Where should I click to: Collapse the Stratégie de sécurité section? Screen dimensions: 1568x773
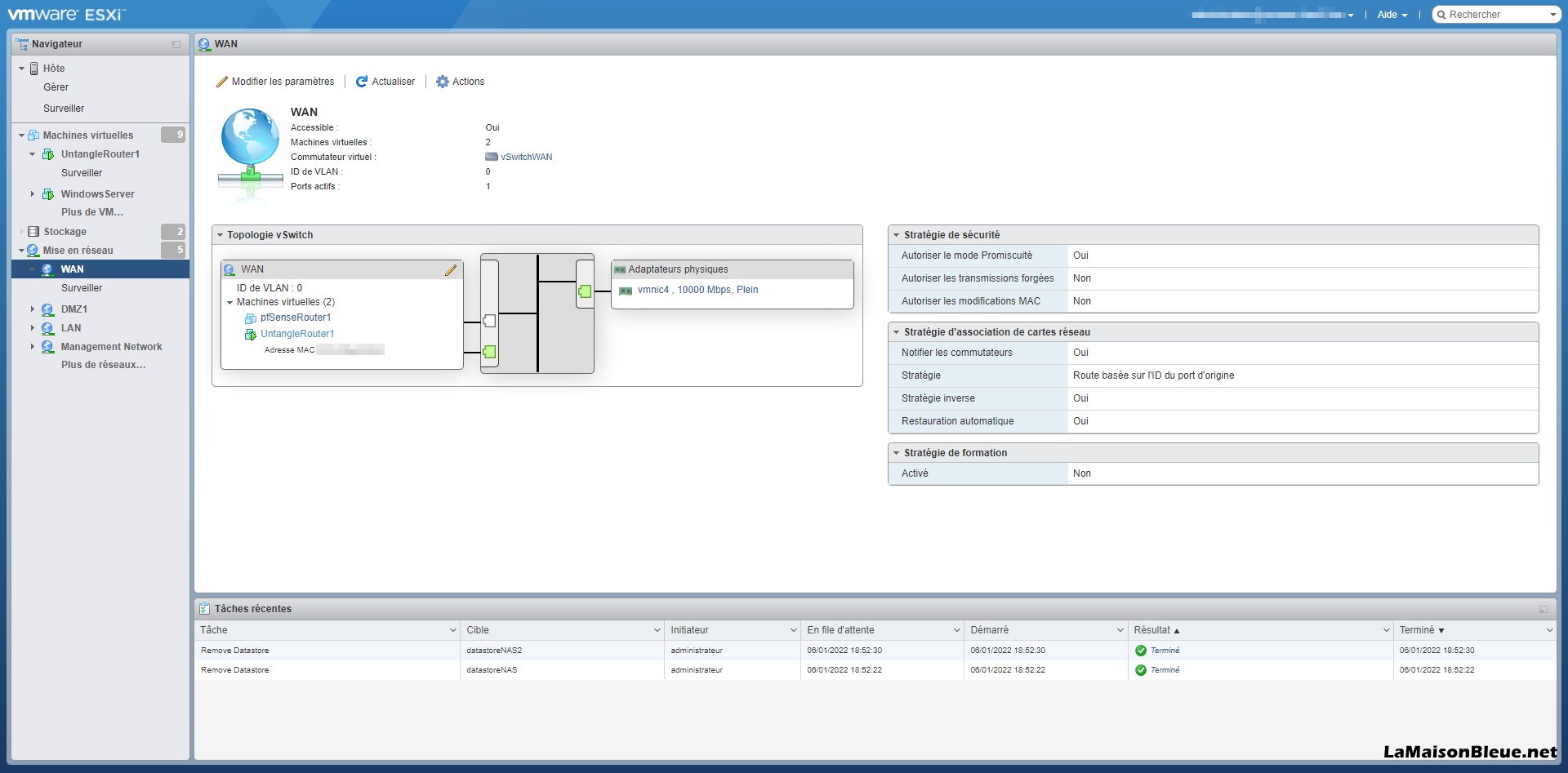point(896,235)
